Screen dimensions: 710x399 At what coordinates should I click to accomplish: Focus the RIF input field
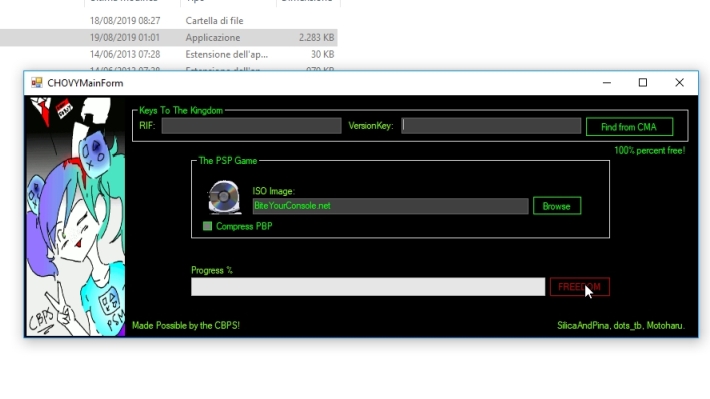coord(251,125)
